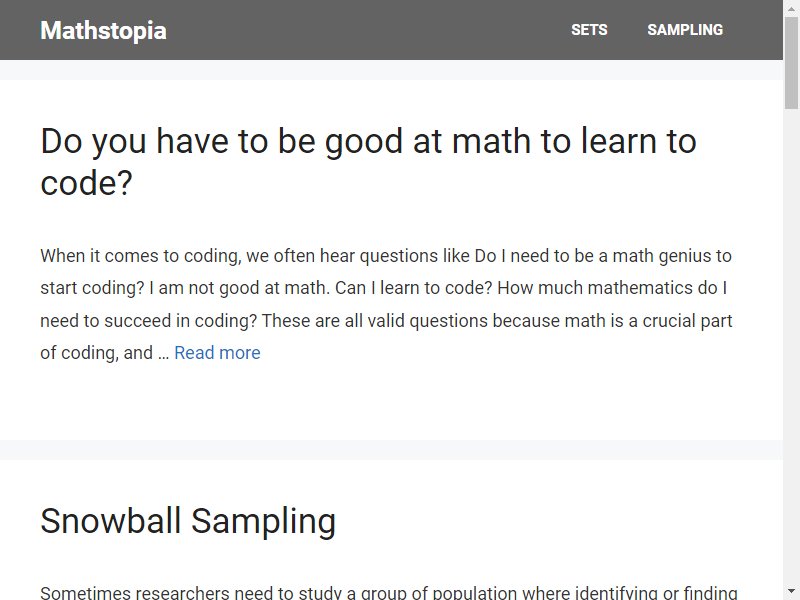The height and width of the screenshot is (600, 800).
Task: Click the coding article excerpt paragraph
Action: (386, 304)
